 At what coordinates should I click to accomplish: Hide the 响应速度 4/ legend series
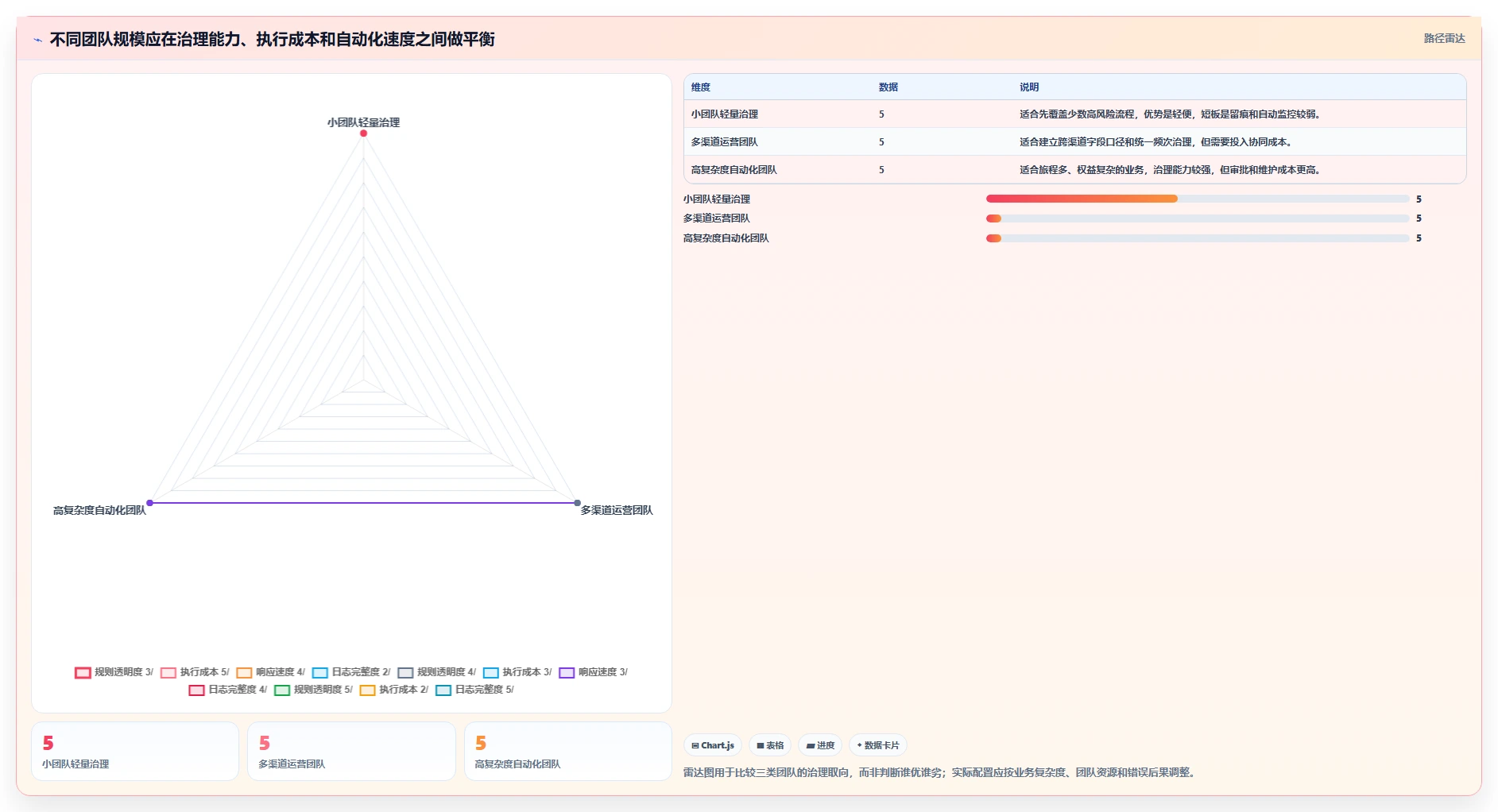click(270, 672)
